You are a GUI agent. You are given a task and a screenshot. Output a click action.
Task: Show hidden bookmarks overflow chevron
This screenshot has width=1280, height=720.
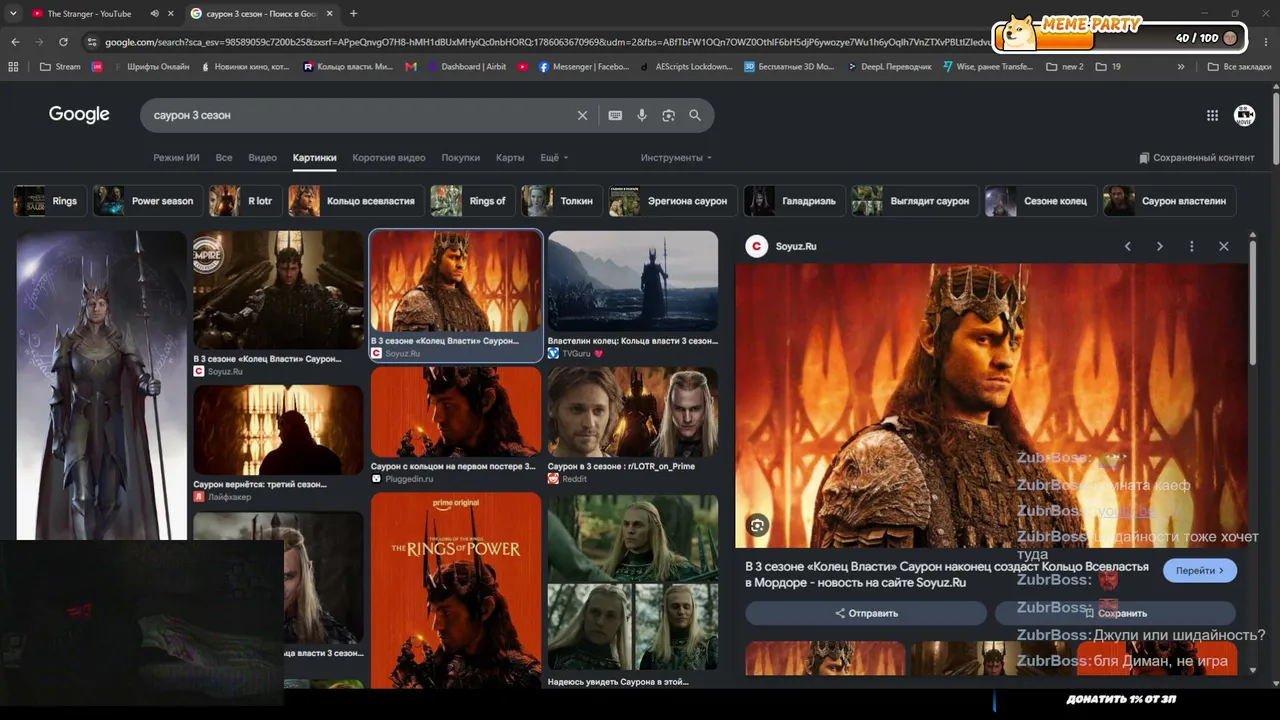[1181, 67]
